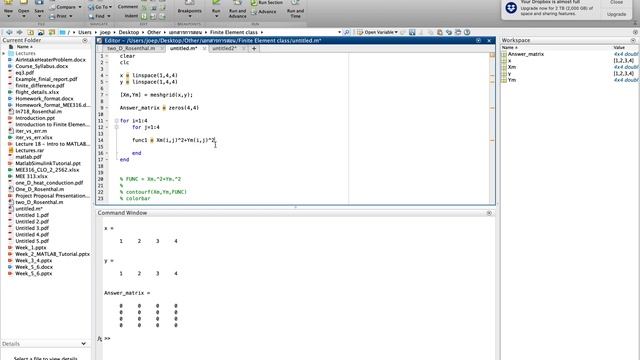Open Workspace panel actions menu
This screenshot has width=640, height=360.
(x=633, y=40)
